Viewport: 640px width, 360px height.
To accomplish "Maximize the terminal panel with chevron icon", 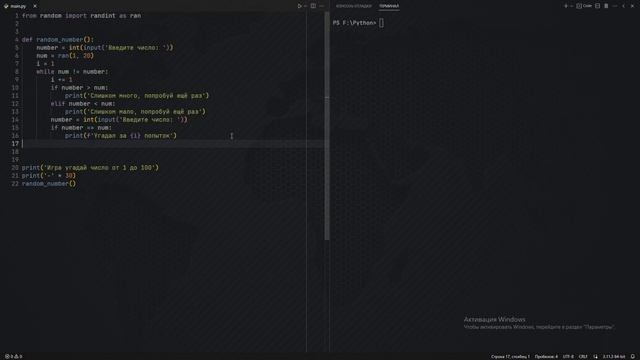I will pyautogui.click(x=623, y=6).
